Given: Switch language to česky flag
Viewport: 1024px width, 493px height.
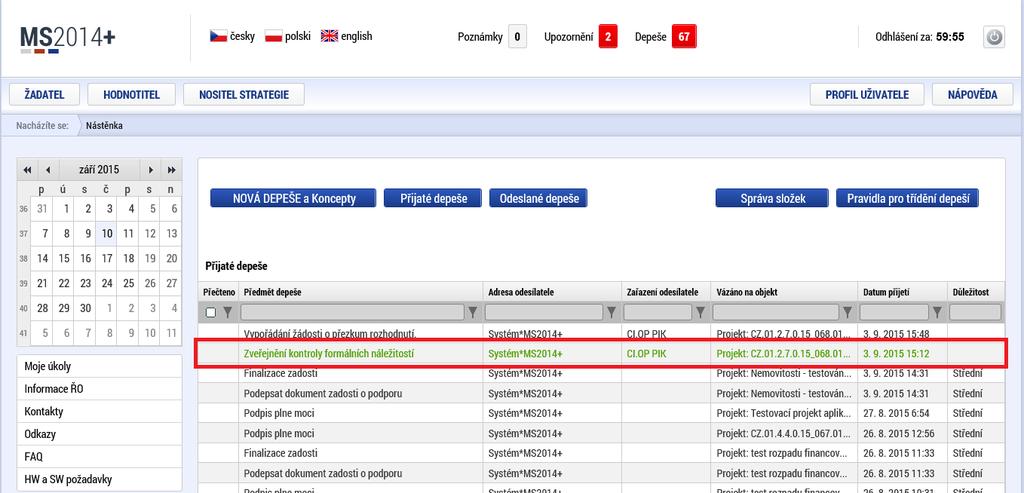Looking at the screenshot, I should coord(218,36).
